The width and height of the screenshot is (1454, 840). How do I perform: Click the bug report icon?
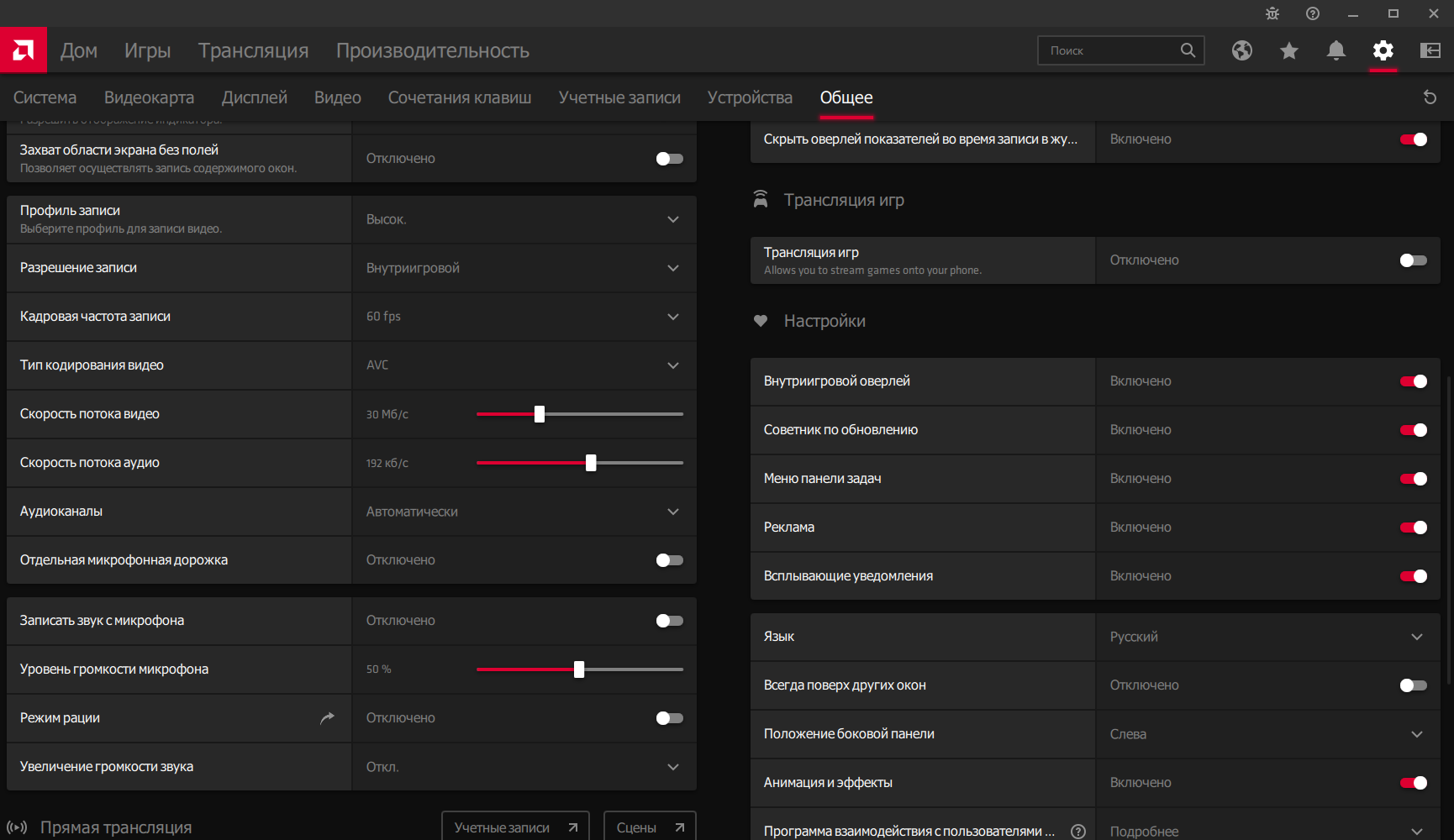(x=1272, y=13)
